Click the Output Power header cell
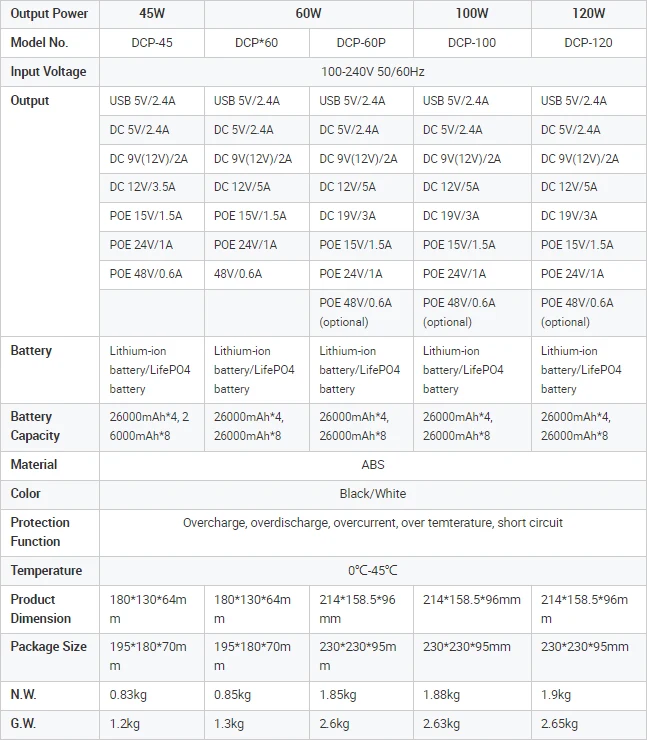Image resolution: width=647 pixels, height=740 pixels. pyautogui.click(x=49, y=14)
